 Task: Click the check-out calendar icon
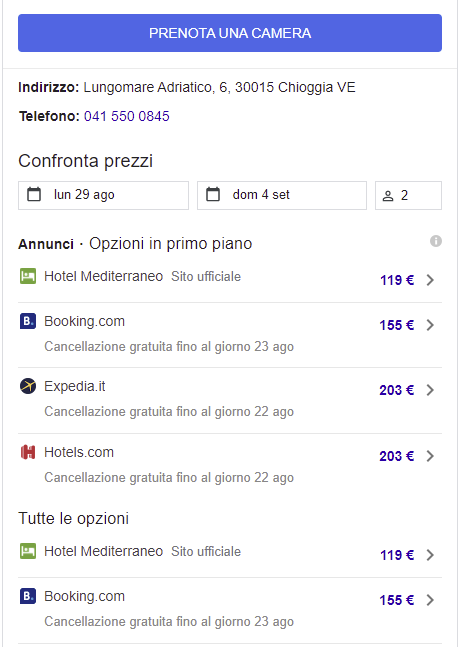point(213,194)
